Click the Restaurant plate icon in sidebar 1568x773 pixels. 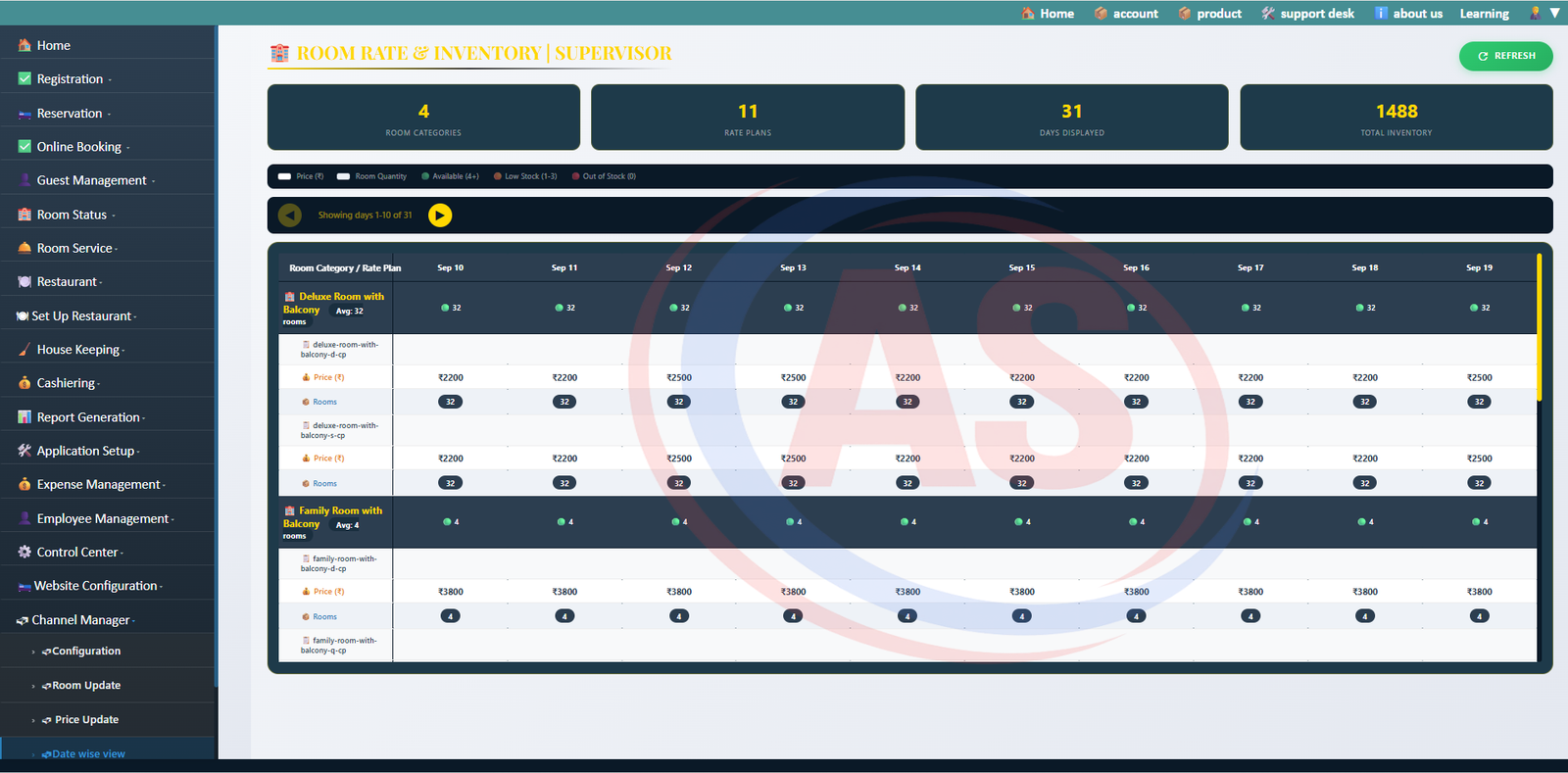24,281
